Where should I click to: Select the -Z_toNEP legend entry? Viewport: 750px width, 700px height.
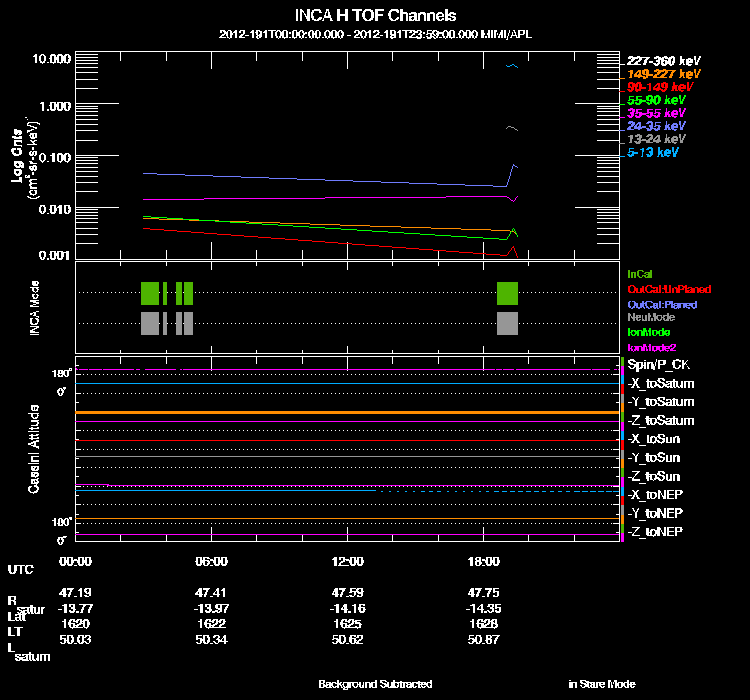click(x=656, y=530)
